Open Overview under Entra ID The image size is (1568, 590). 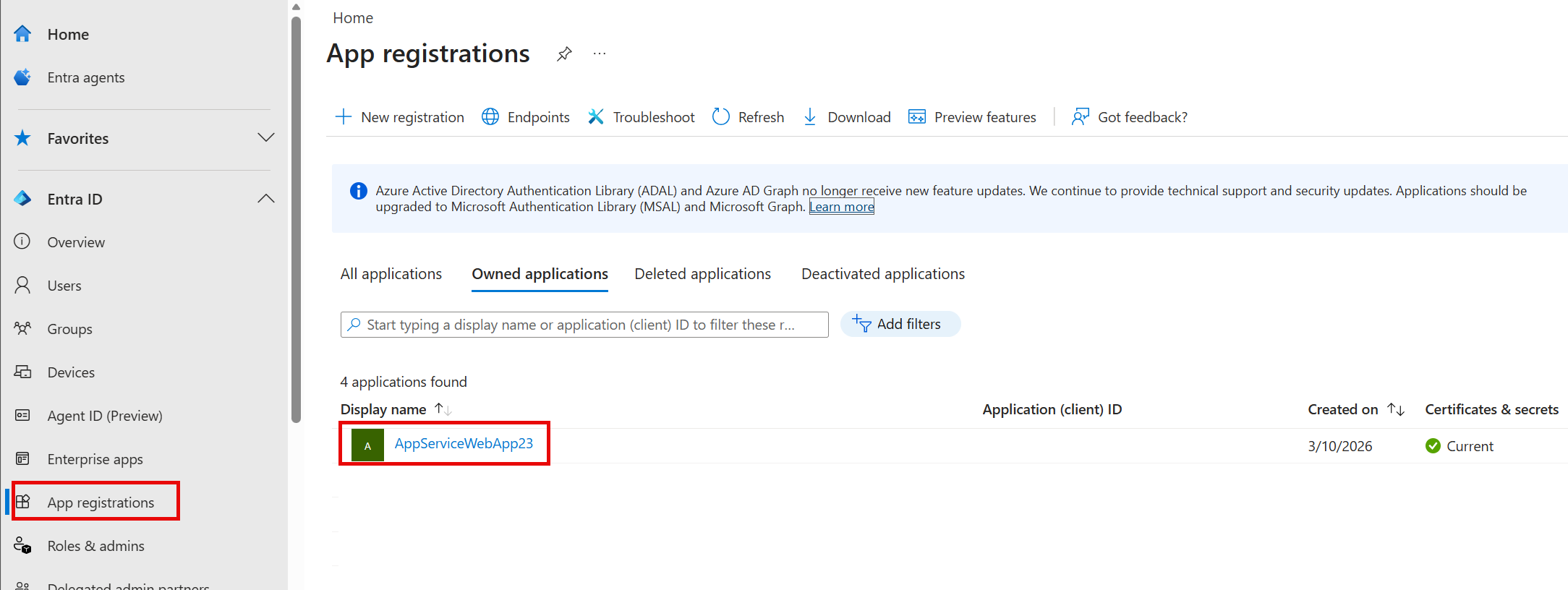pos(76,242)
